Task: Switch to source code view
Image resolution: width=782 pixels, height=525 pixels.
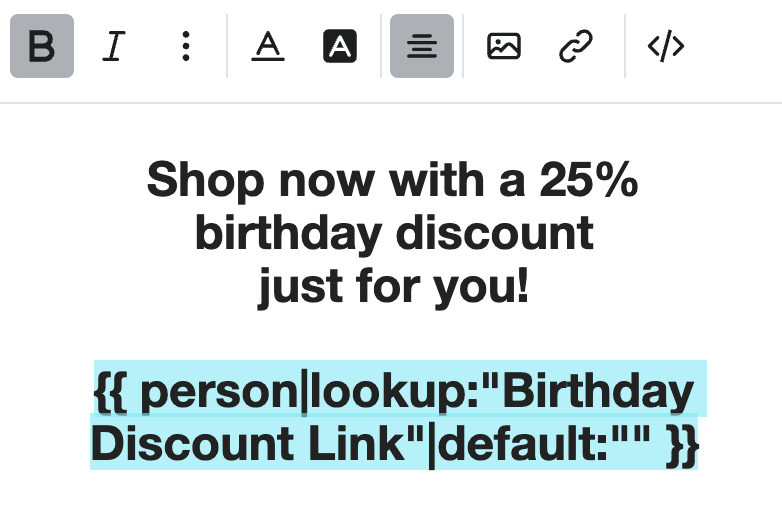Action: click(x=666, y=46)
